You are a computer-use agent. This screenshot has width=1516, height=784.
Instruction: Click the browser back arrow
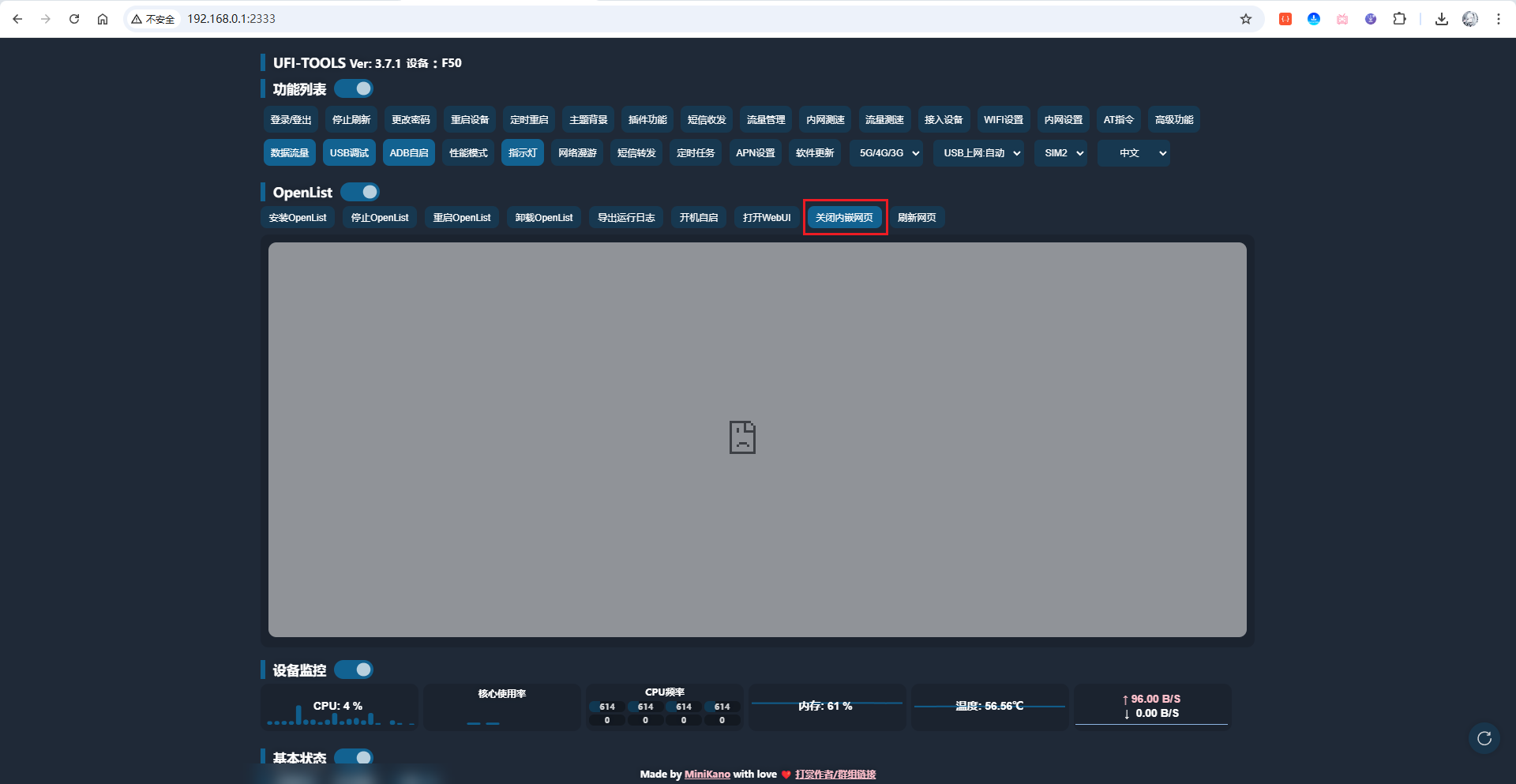pyautogui.click(x=17, y=19)
